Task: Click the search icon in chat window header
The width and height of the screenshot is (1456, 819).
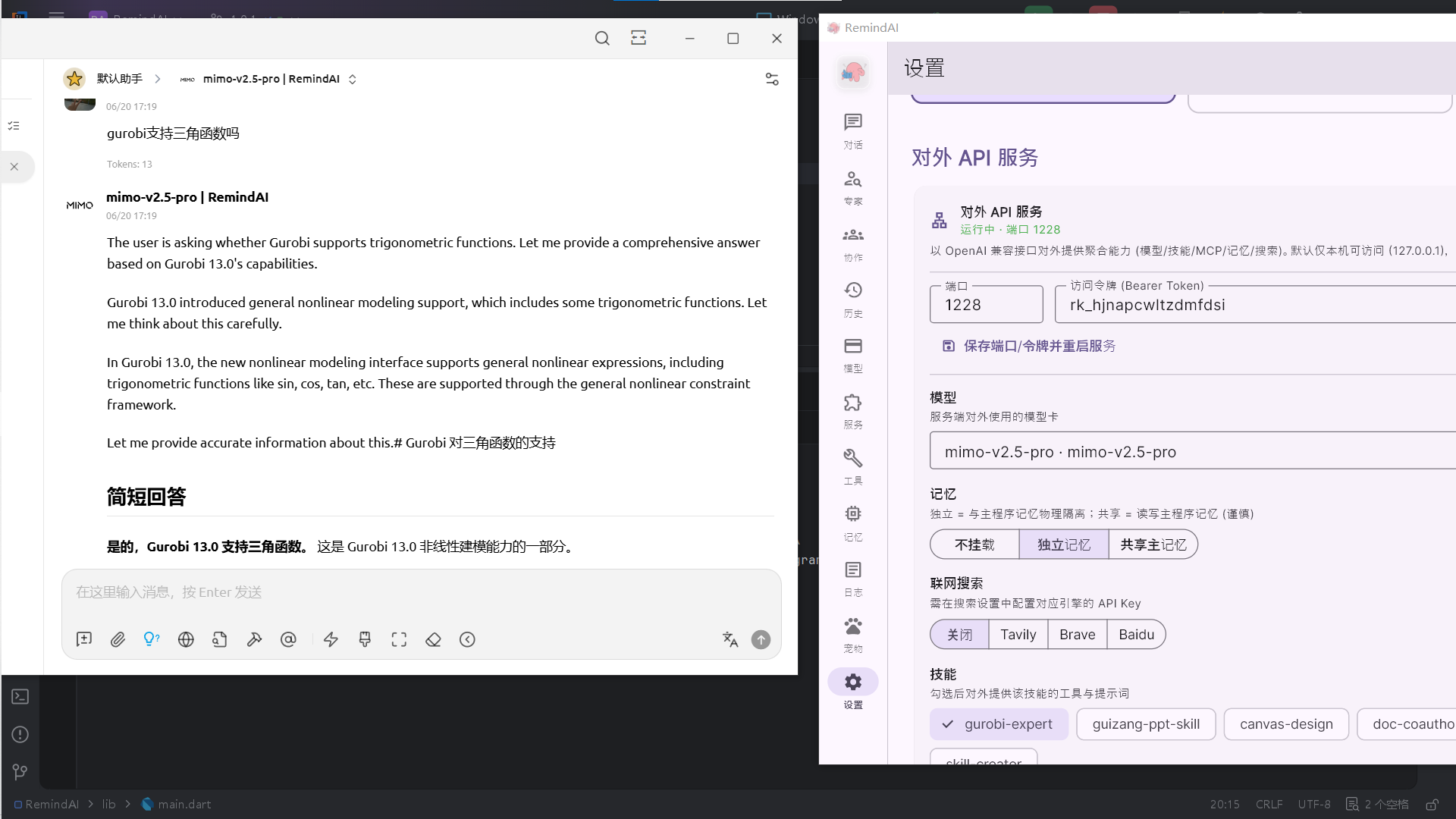Action: point(602,38)
